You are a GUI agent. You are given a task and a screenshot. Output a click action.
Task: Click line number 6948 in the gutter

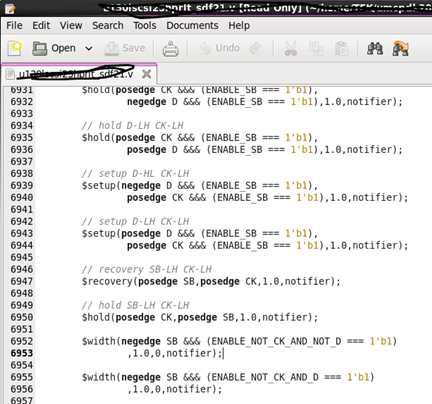22,293
